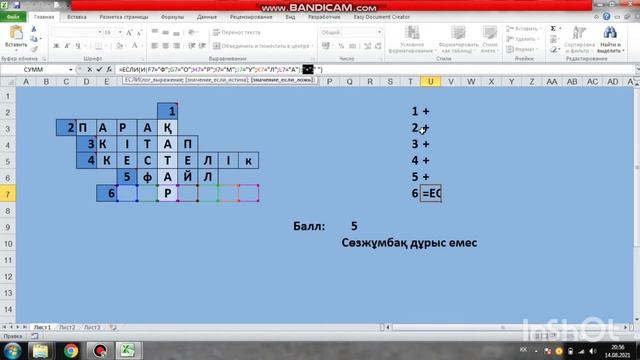Click the Enter checkmark in formula bar
Viewport: 640px width, 360px height.
(99, 70)
